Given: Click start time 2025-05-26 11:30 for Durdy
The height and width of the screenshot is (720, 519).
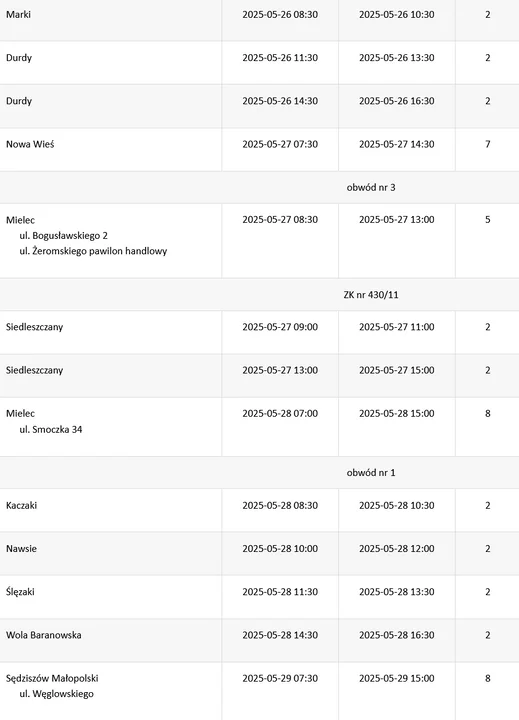Looking at the screenshot, I should point(280,58).
